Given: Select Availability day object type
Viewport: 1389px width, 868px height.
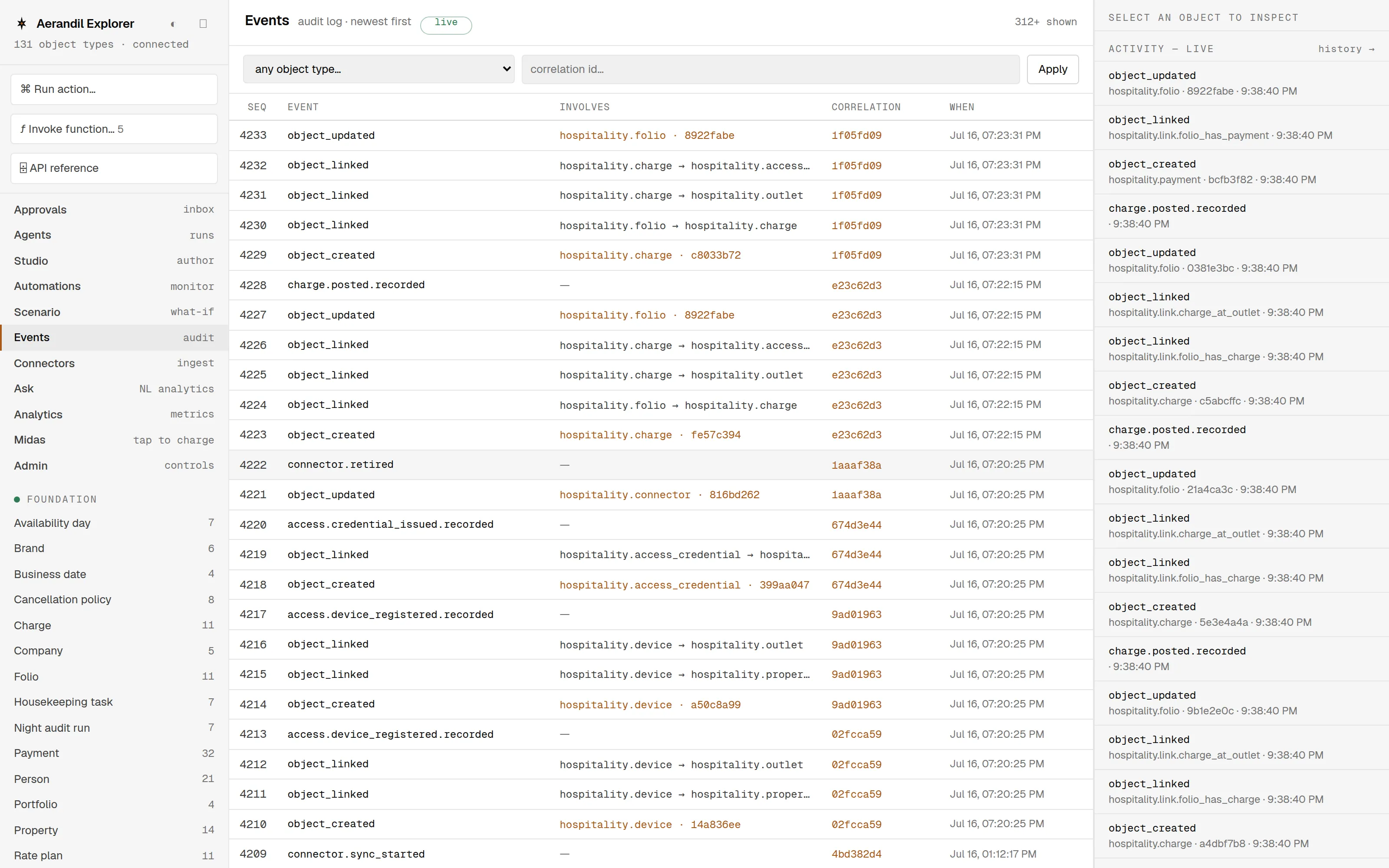Looking at the screenshot, I should click(114, 523).
